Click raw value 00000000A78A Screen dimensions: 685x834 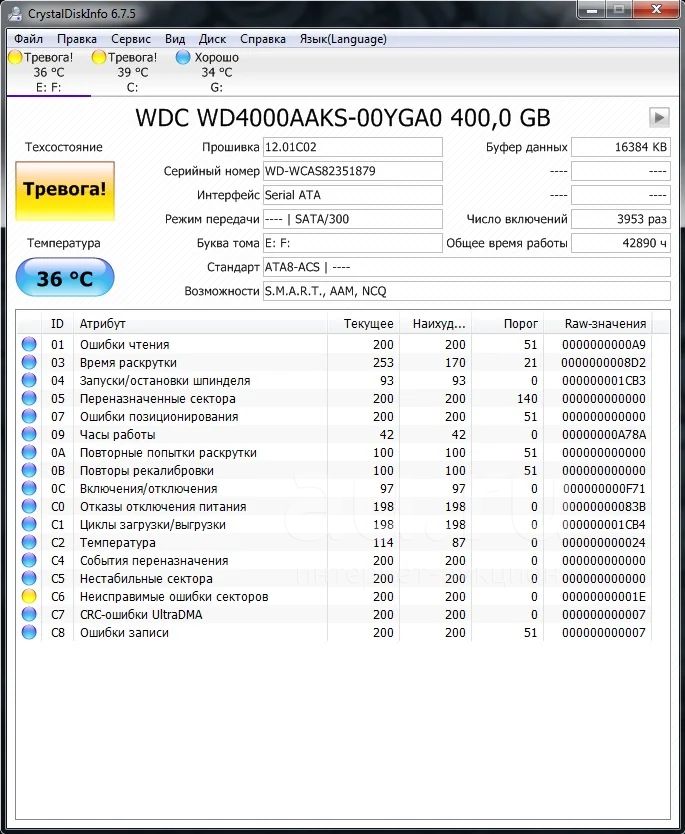[604, 435]
